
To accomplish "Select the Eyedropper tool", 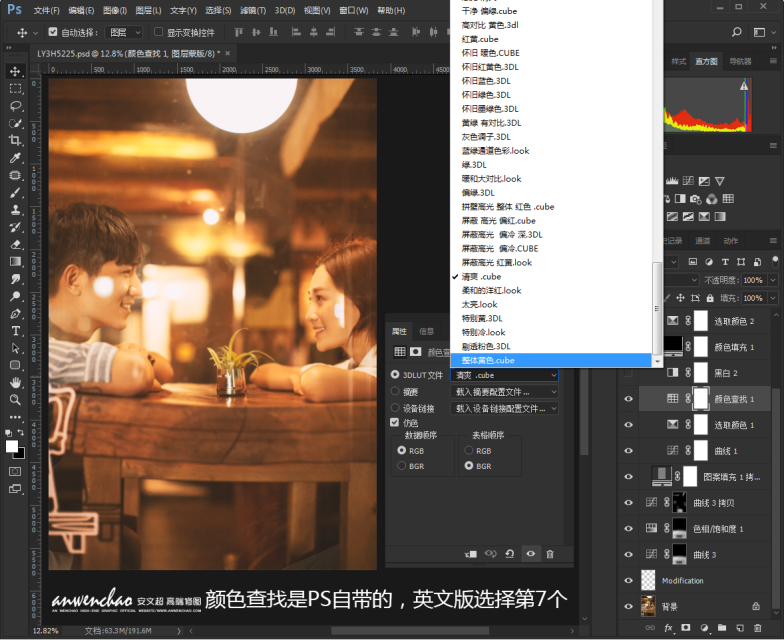I will click(16, 158).
